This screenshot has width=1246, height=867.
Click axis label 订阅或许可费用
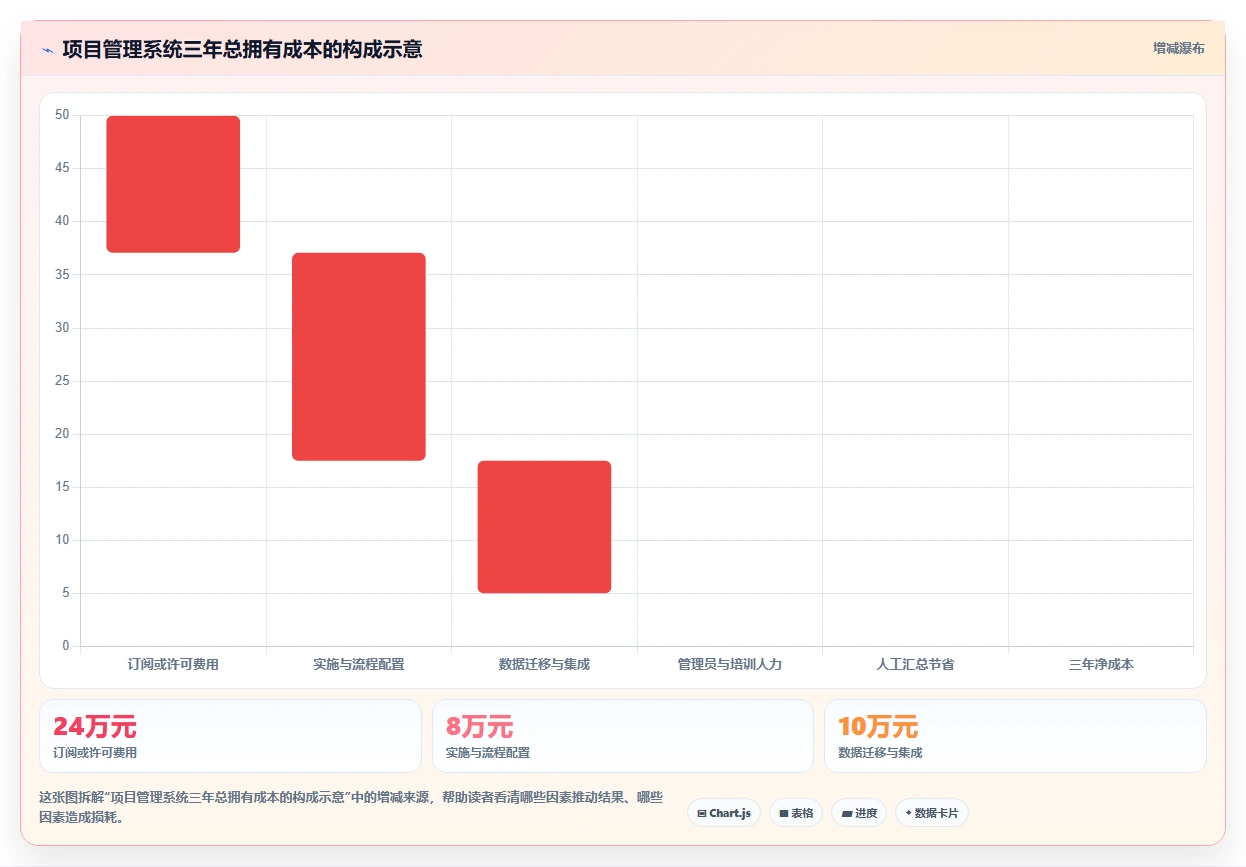coord(173,664)
